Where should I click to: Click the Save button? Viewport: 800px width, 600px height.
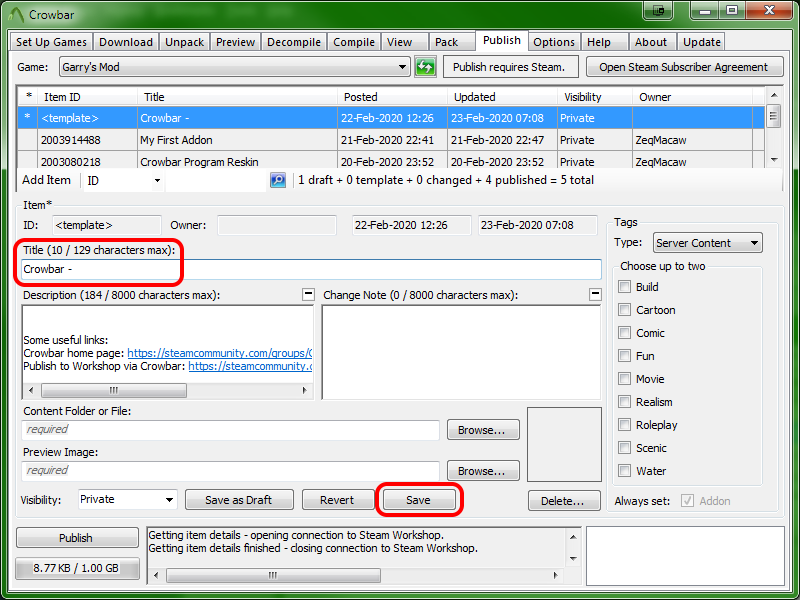[418, 500]
